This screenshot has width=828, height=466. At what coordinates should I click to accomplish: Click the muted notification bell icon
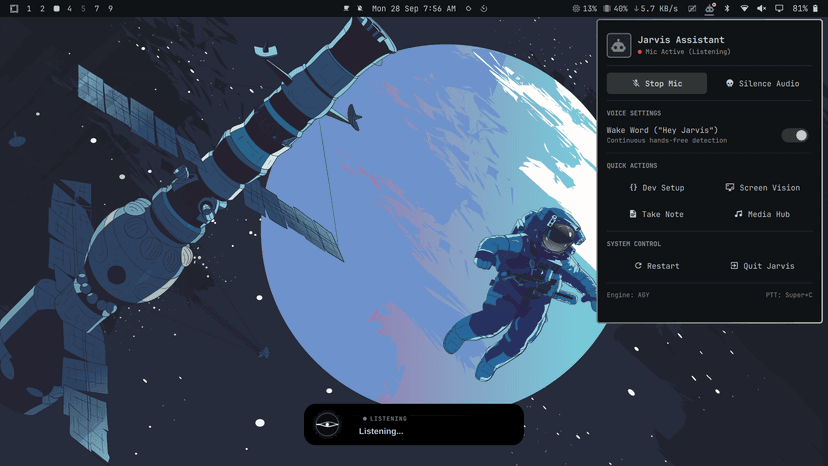[x=360, y=8]
